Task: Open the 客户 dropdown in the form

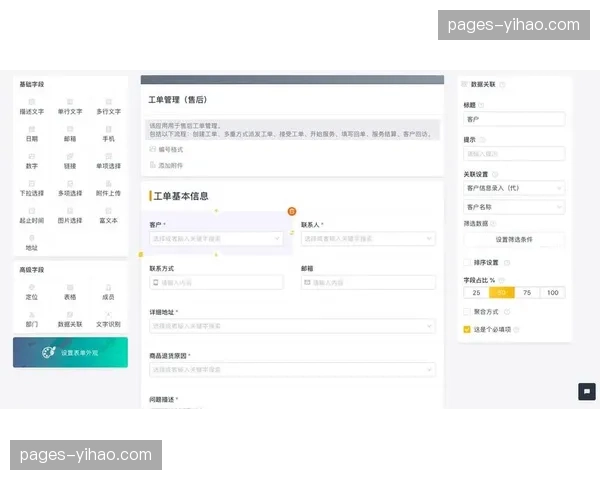Action: (216, 239)
